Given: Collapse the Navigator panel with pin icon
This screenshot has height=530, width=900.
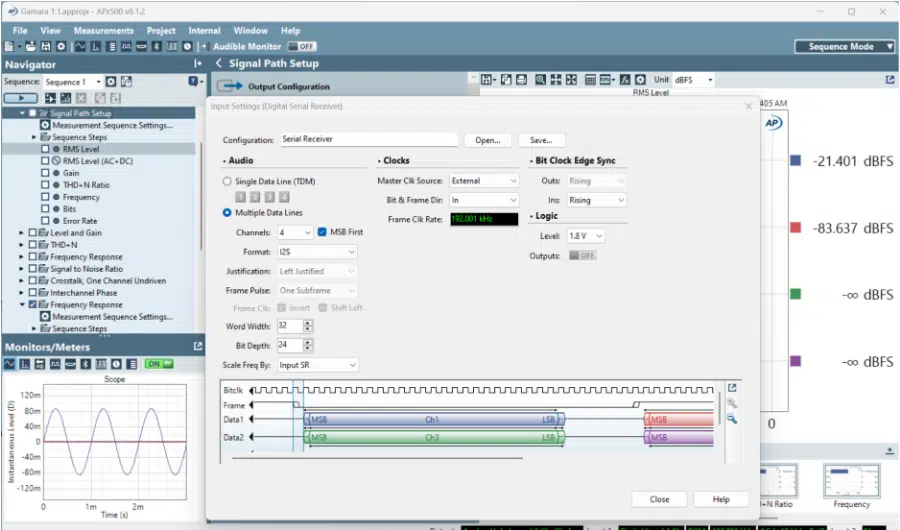Looking at the screenshot, I should [x=197, y=64].
